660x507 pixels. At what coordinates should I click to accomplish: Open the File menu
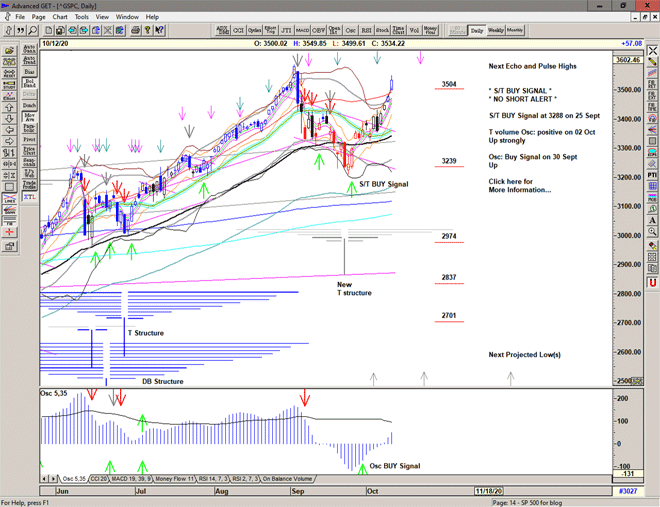tap(19, 17)
